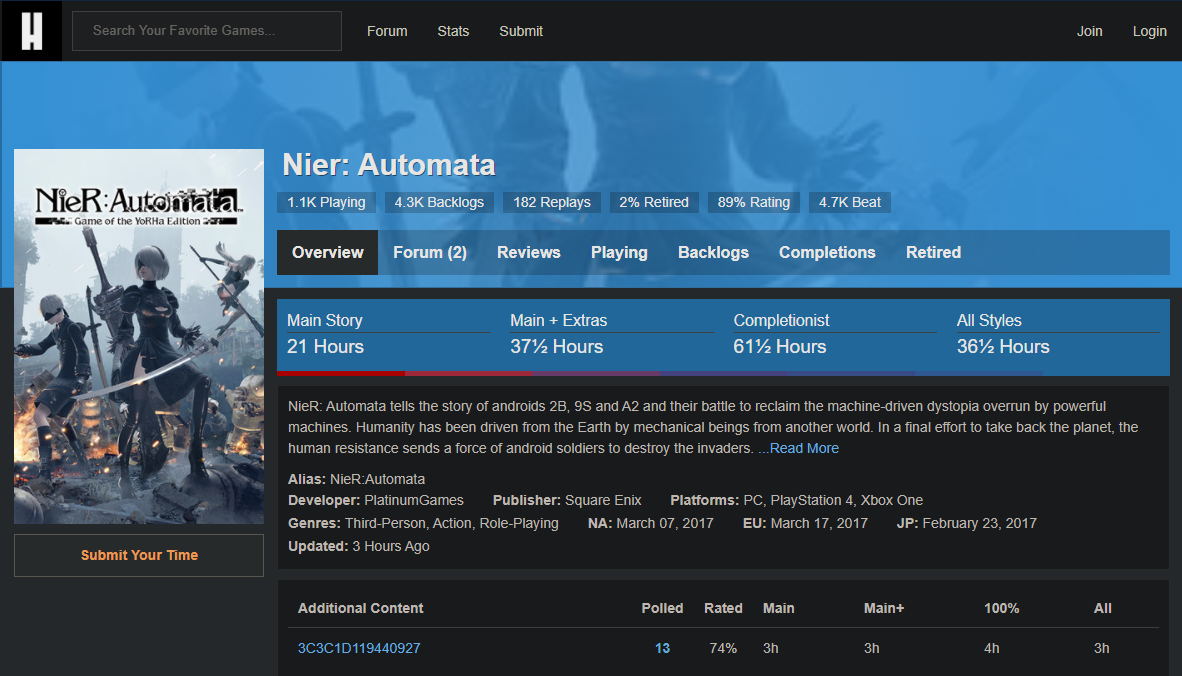Switch to the Playing tab
Screen dimensions: 1182x676
[619, 252]
